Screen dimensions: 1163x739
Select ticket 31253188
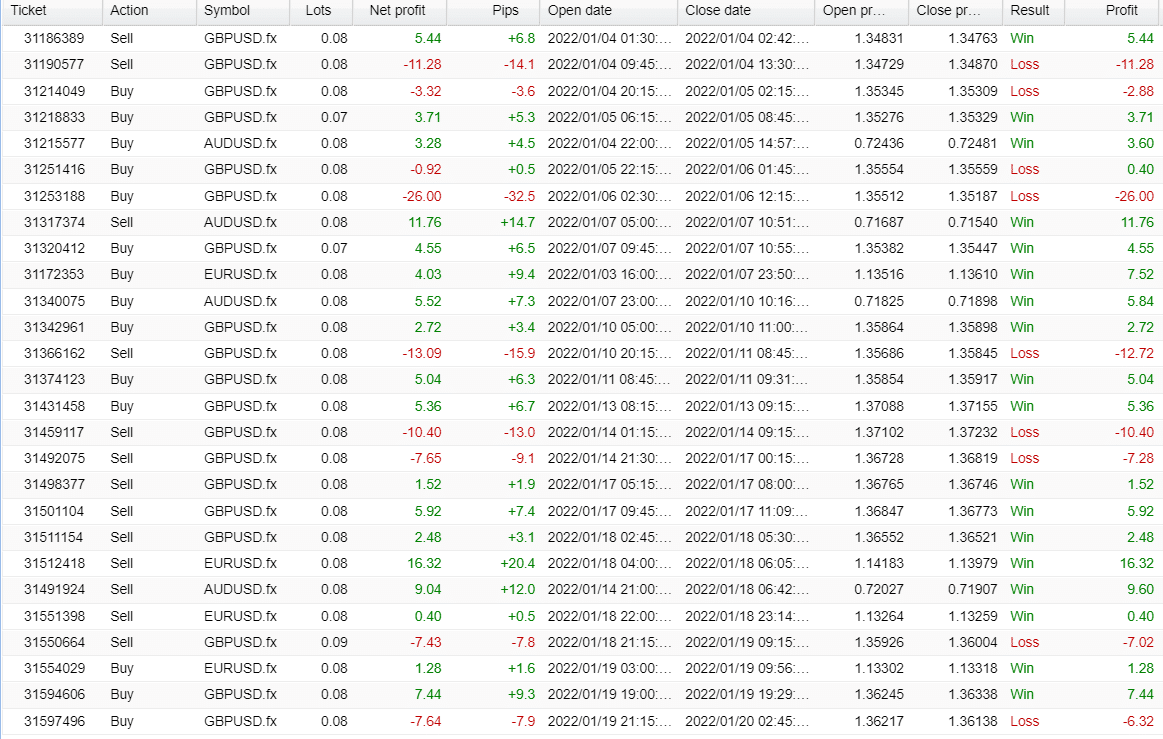(54, 197)
